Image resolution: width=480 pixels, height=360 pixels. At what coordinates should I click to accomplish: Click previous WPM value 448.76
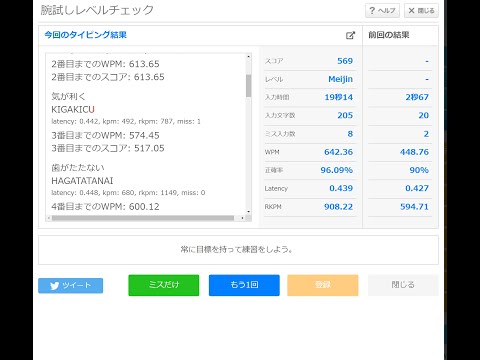[x=414, y=152]
